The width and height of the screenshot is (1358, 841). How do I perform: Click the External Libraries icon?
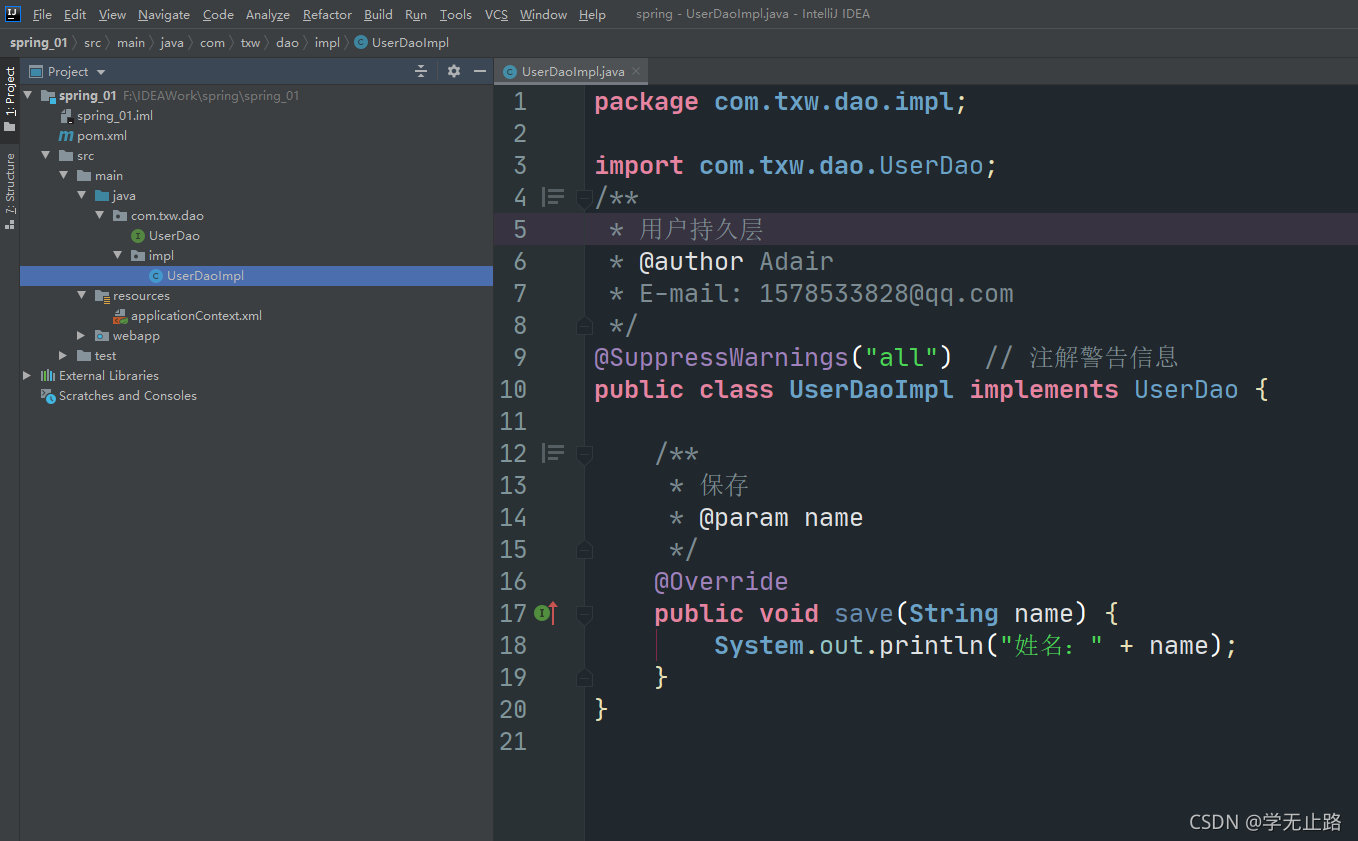pos(48,376)
